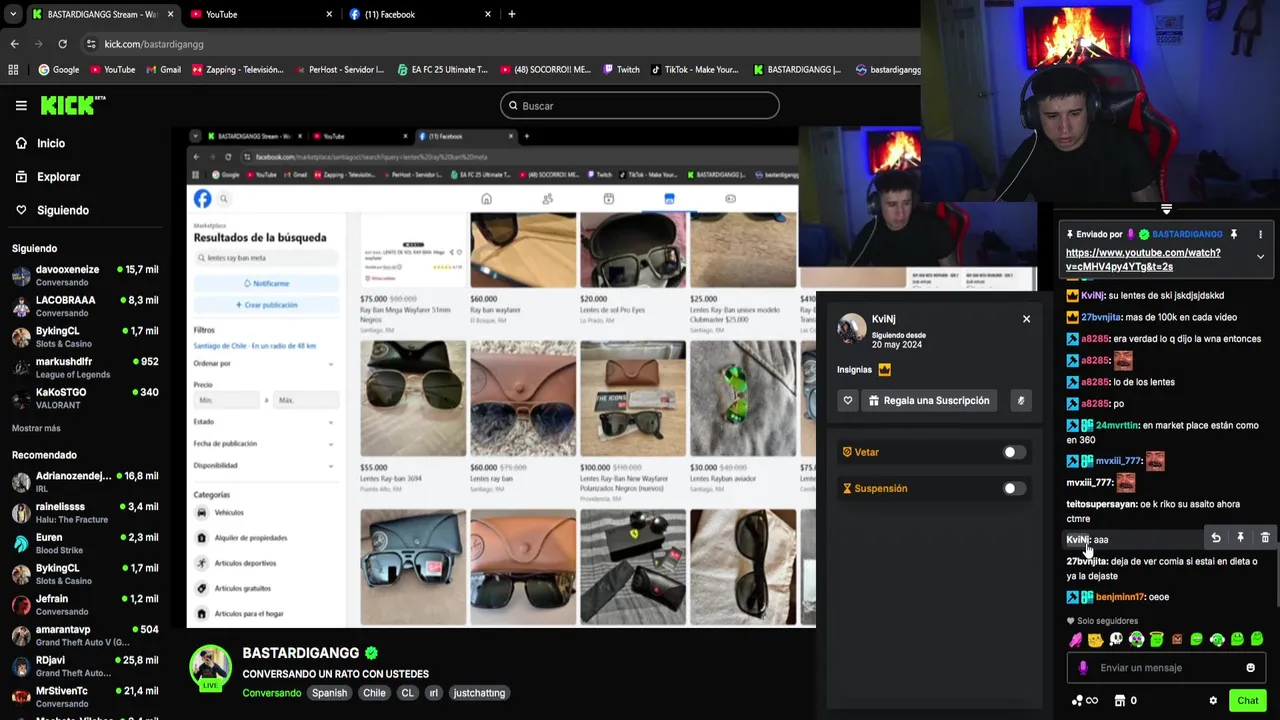Switch to the YouTube browser tab

tap(262, 14)
